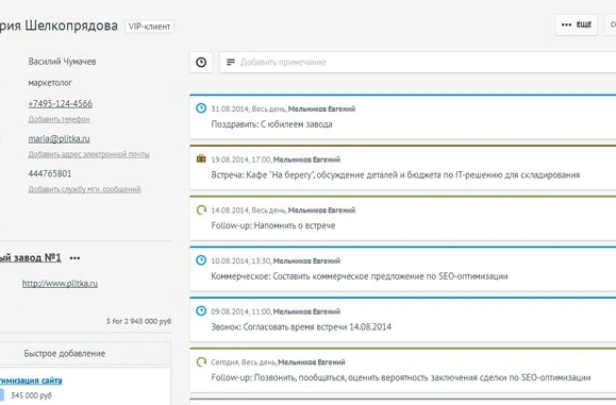Open email maria@plitka.ru
616x405 pixels.
59,139
